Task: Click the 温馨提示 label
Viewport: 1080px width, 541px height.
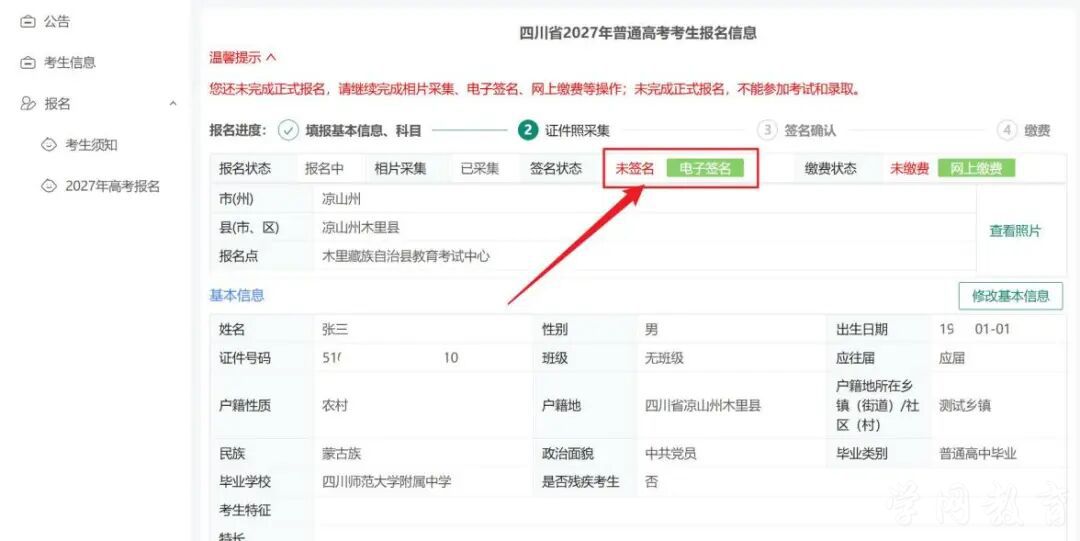Action: click(235, 57)
